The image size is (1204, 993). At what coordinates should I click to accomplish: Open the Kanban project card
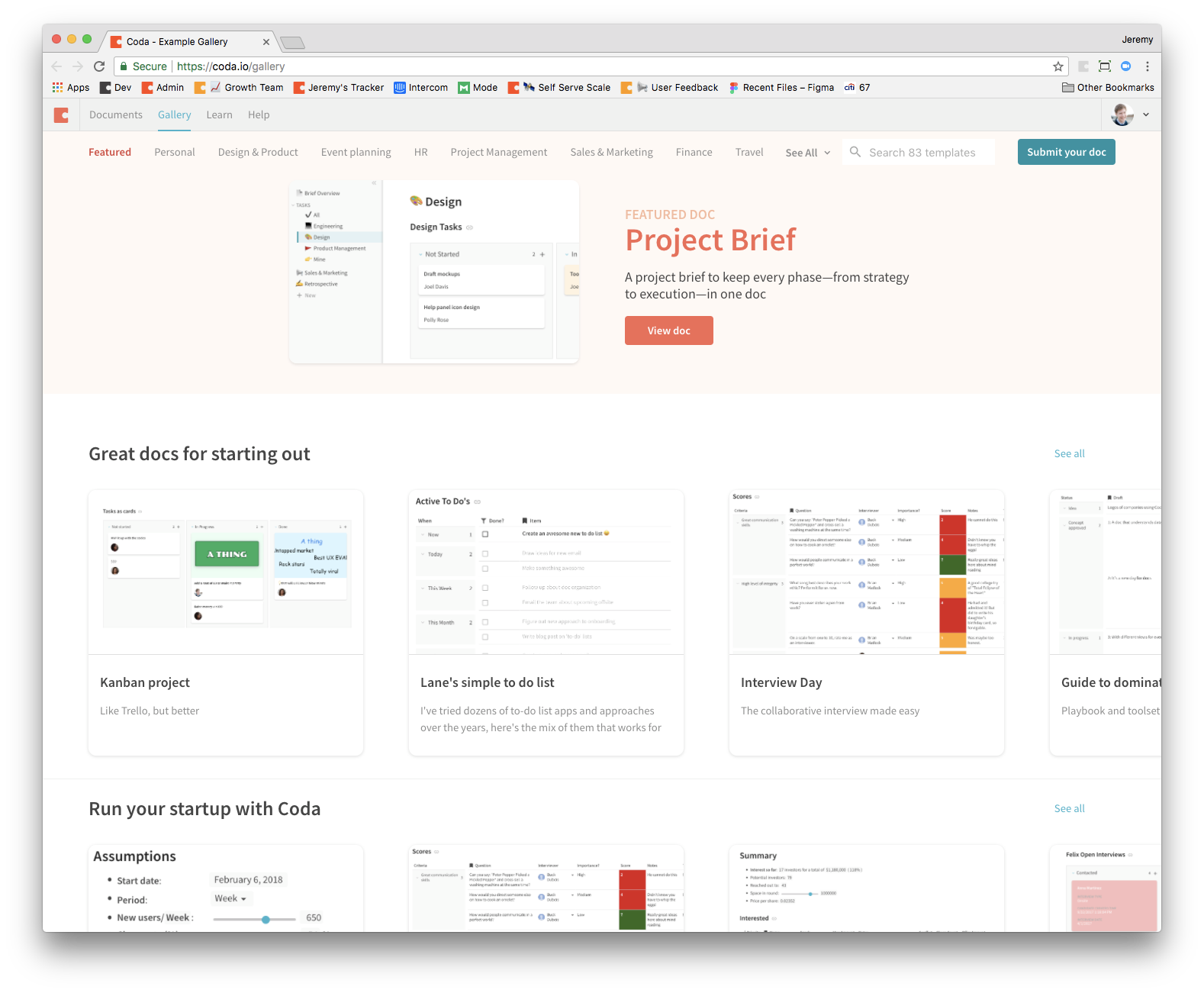click(x=226, y=623)
